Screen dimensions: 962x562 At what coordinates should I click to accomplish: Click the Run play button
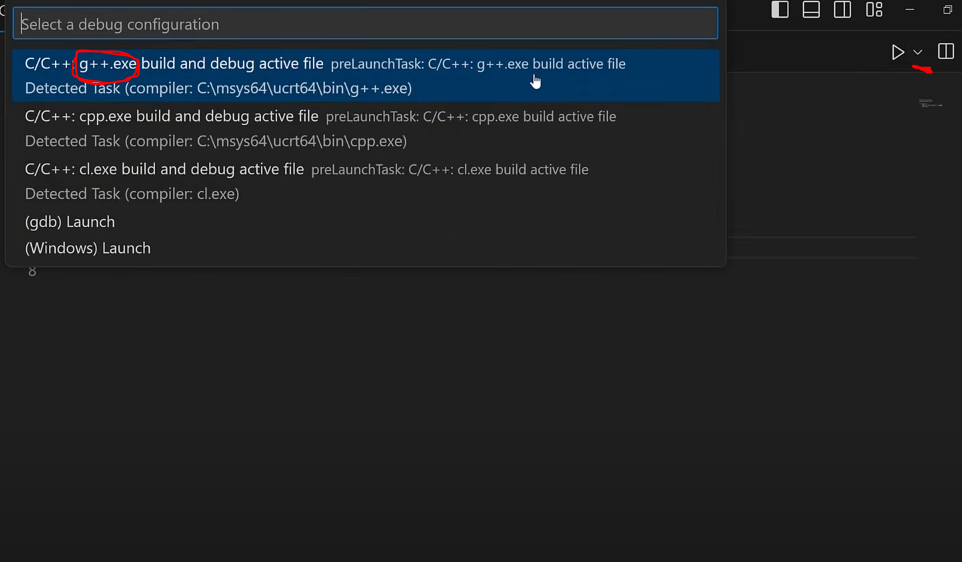pyautogui.click(x=898, y=52)
